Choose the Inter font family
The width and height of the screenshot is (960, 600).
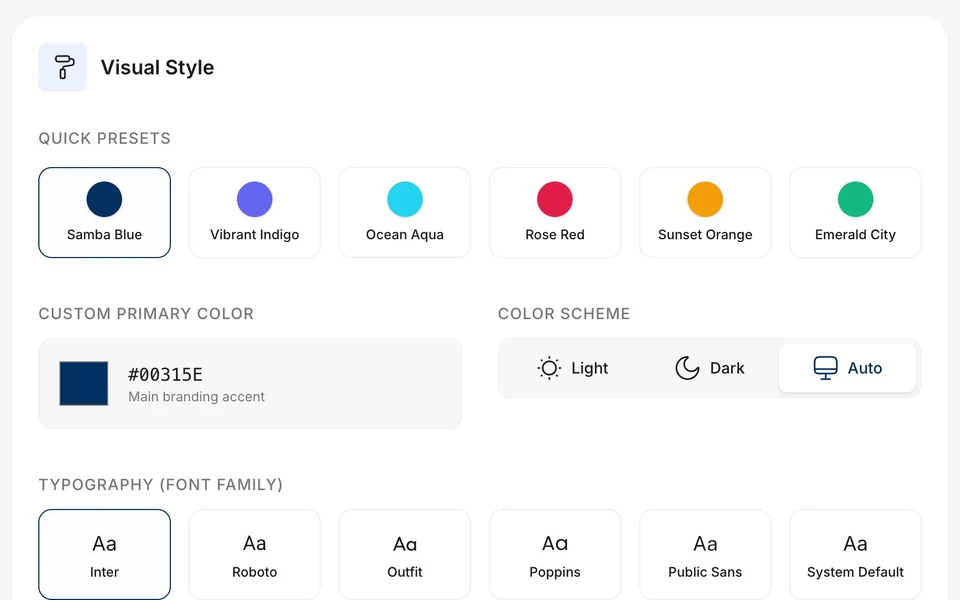coord(105,555)
